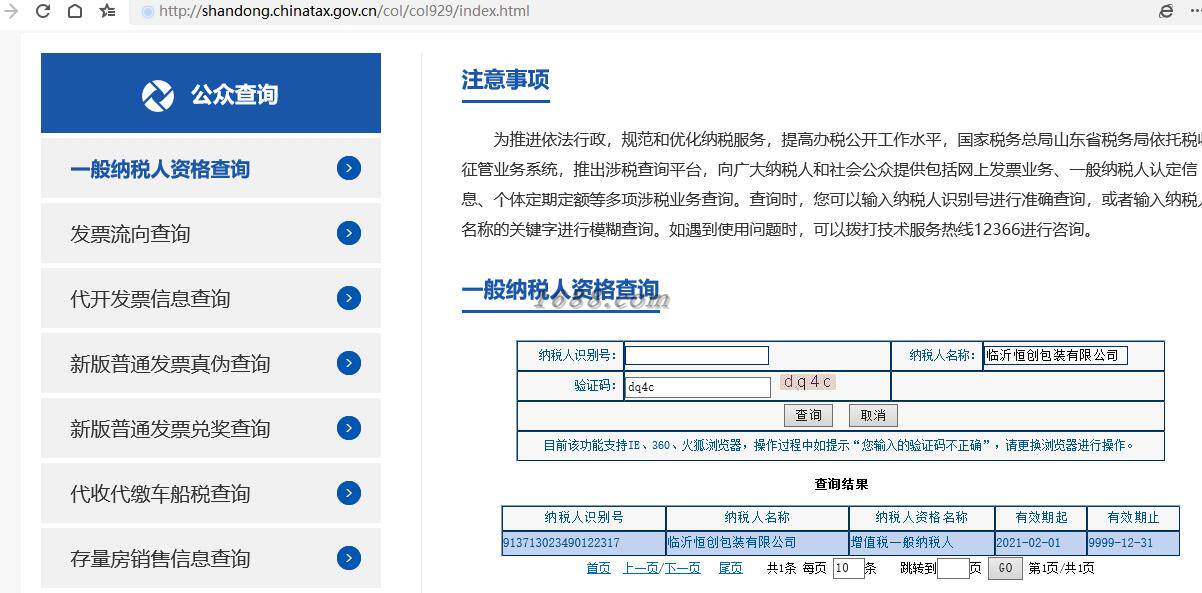1202x593 pixels.
Task: Select taxpayer ID 913713023490122317 cell
Action: point(584,542)
